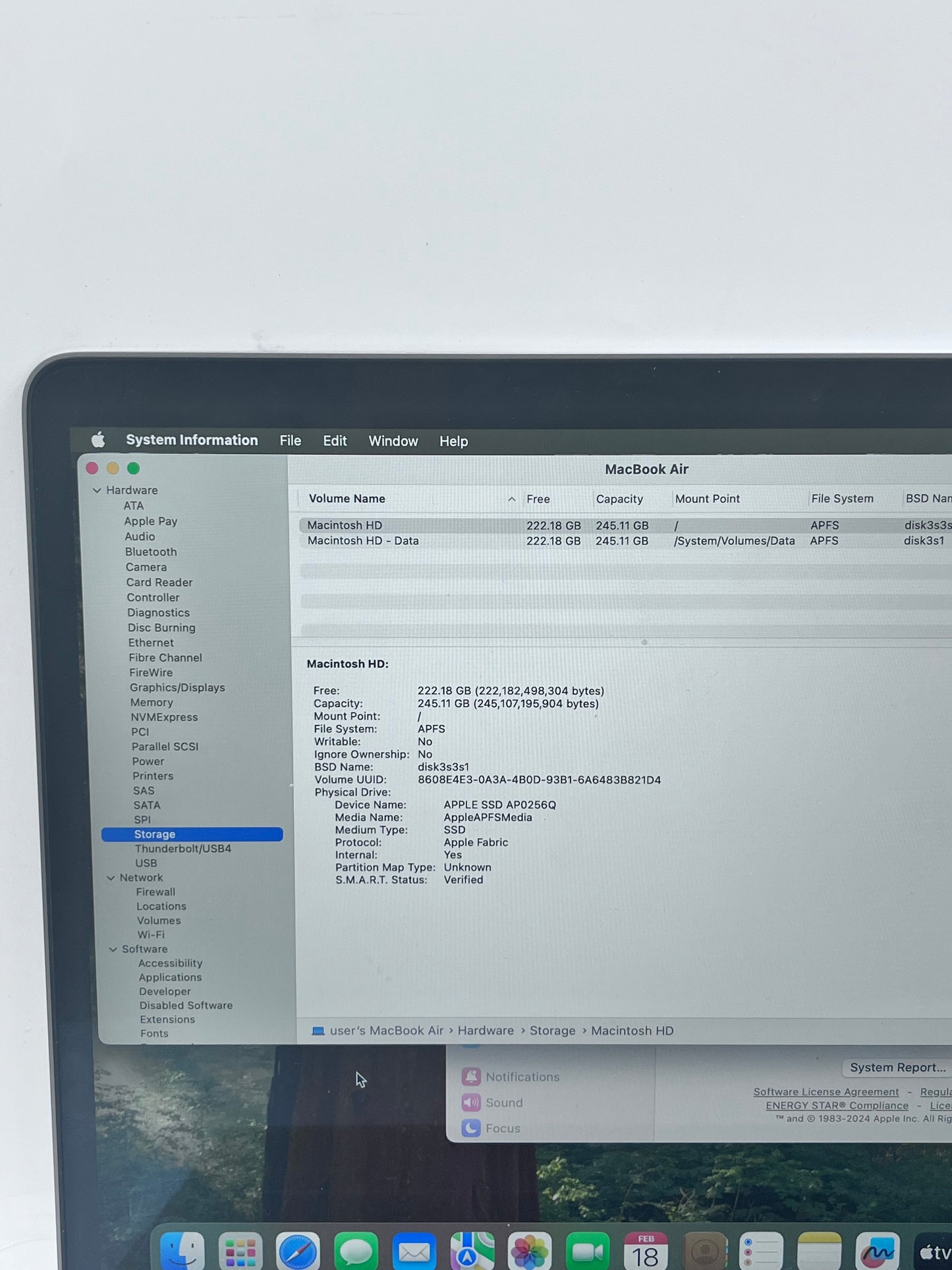Screen dimensions: 952x1270
Task: Select Card Reader in the sidebar
Action: coord(159,583)
